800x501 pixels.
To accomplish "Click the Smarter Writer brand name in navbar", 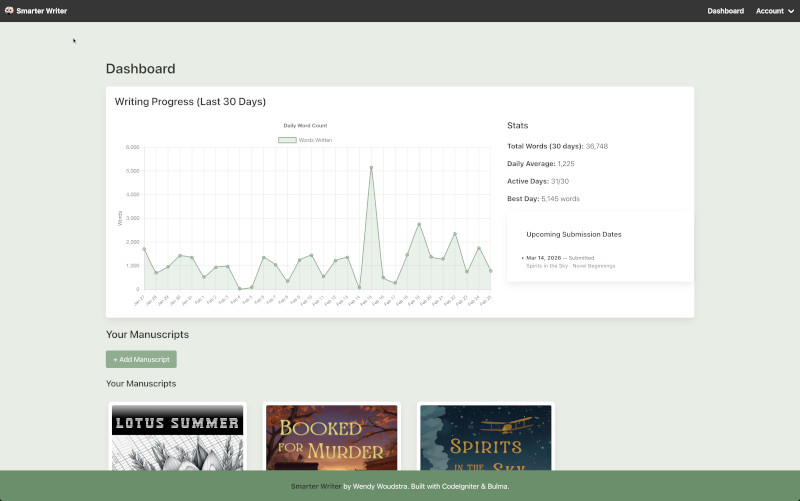I will 42,11.
